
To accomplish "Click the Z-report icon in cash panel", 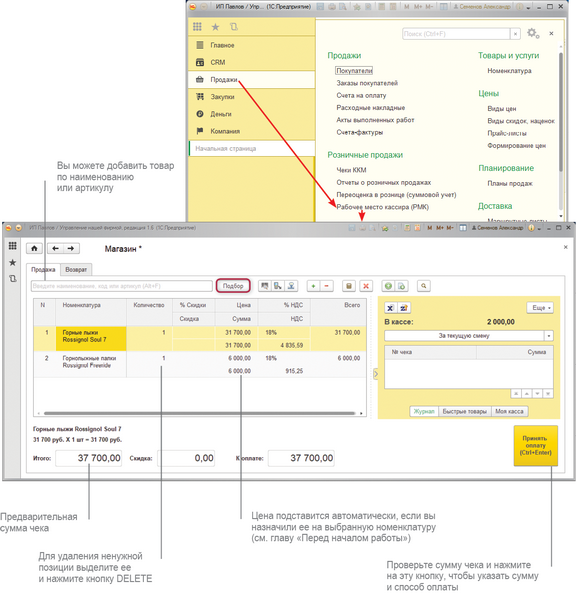I will pos(404,308).
